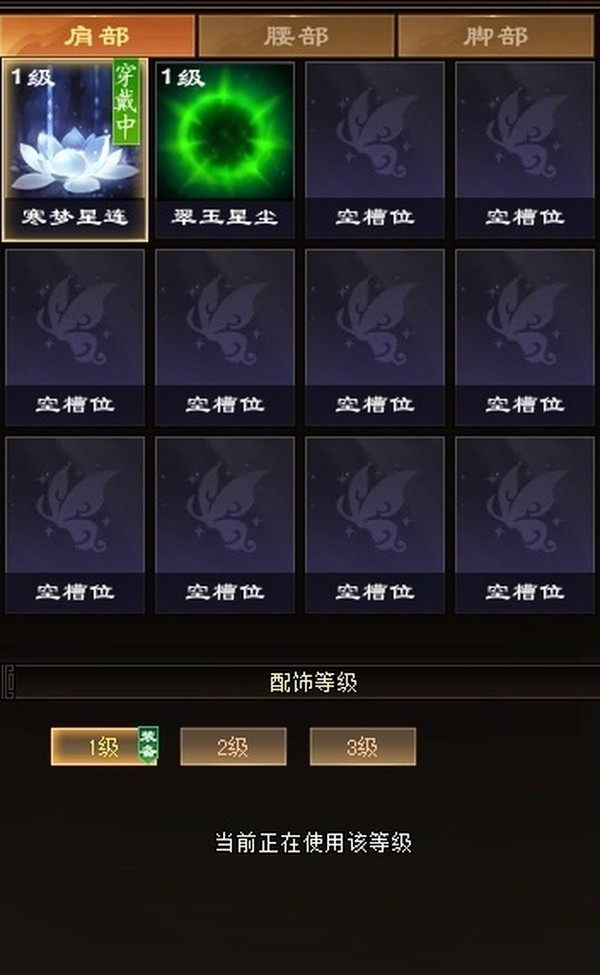Click the 穿戴中 green badge
This screenshot has height=975, width=600.
(126, 102)
